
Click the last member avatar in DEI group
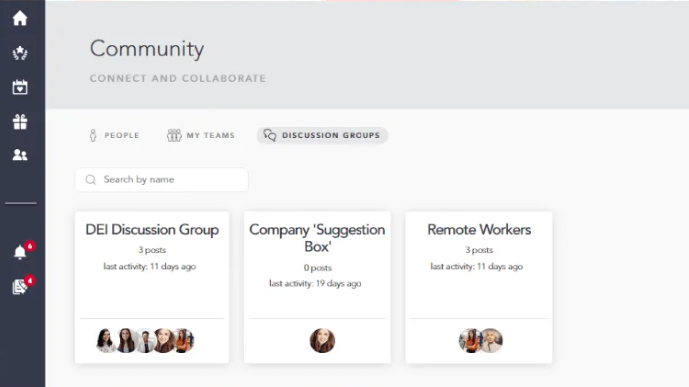coord(185,340)
